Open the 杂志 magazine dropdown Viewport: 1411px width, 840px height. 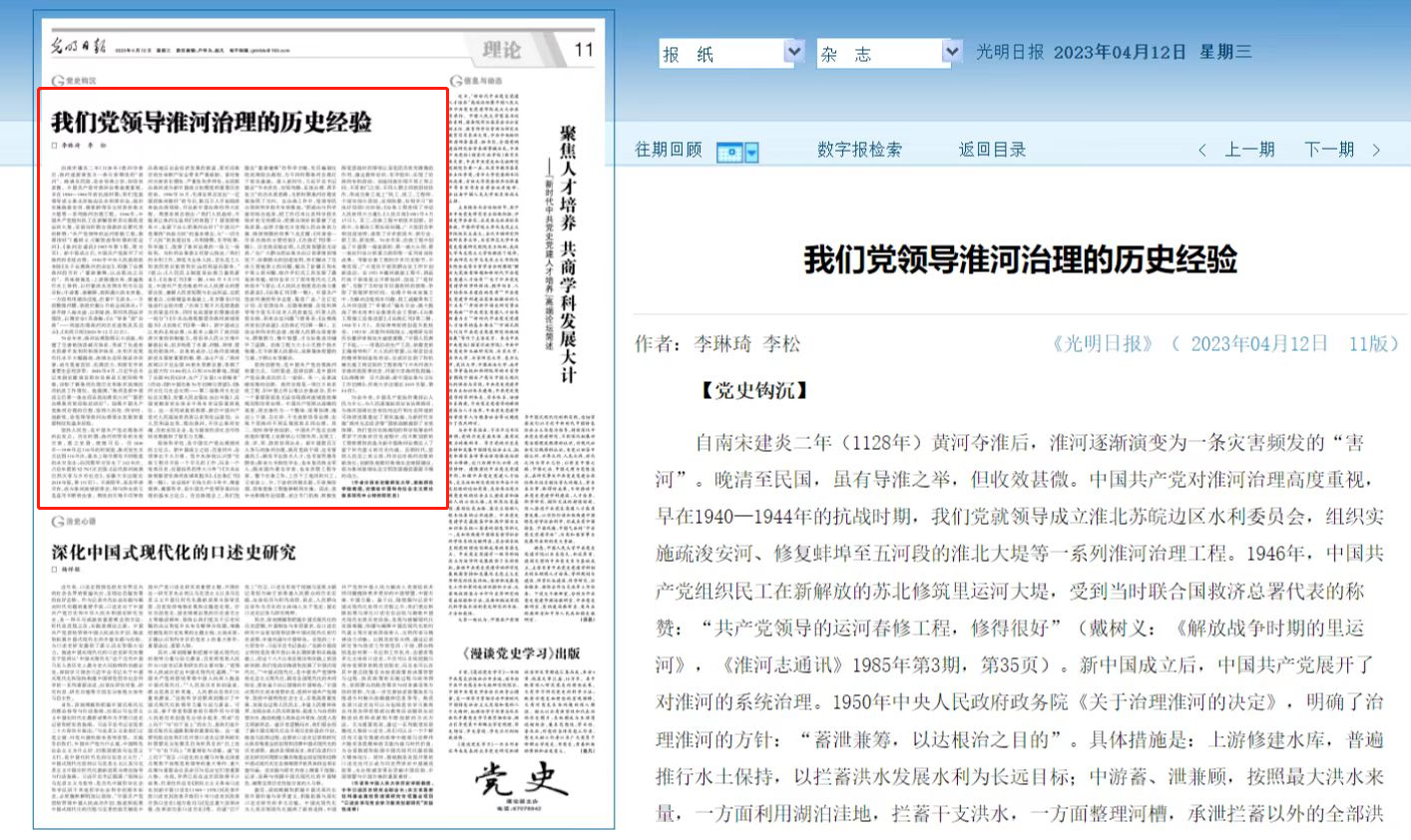[889, 53]
